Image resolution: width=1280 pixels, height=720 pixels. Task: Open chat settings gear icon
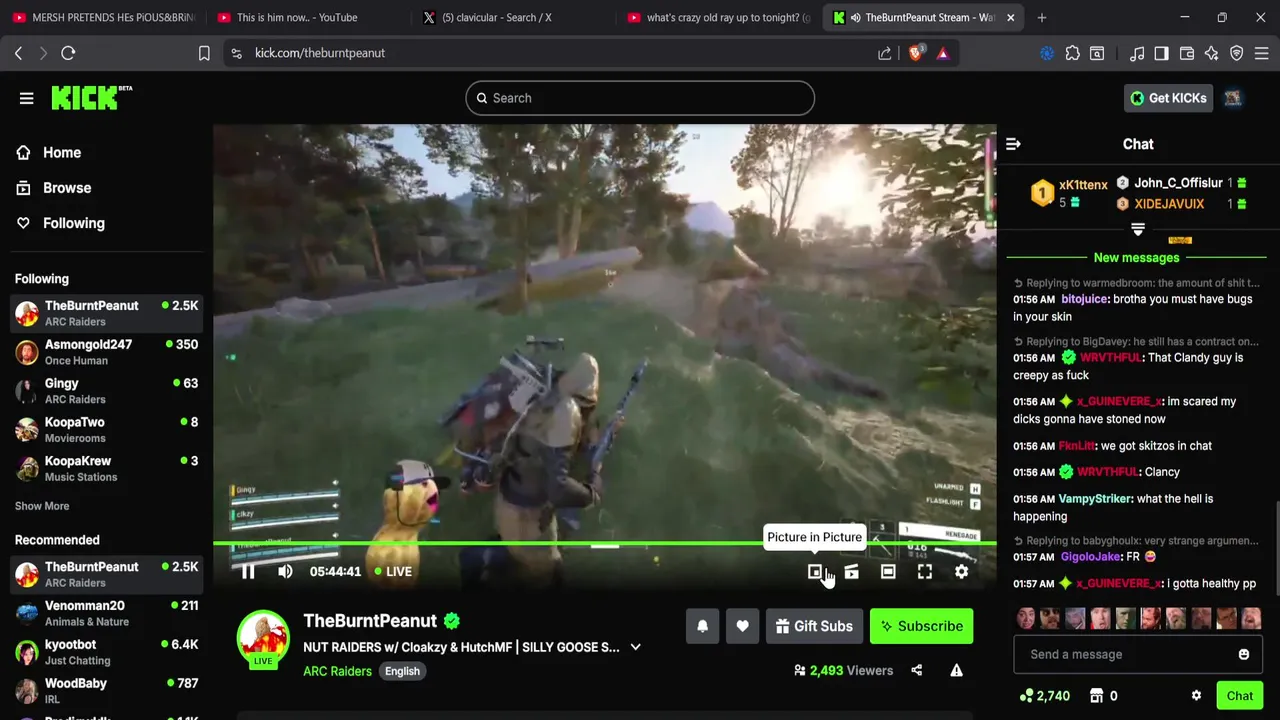coord(1196,696)
